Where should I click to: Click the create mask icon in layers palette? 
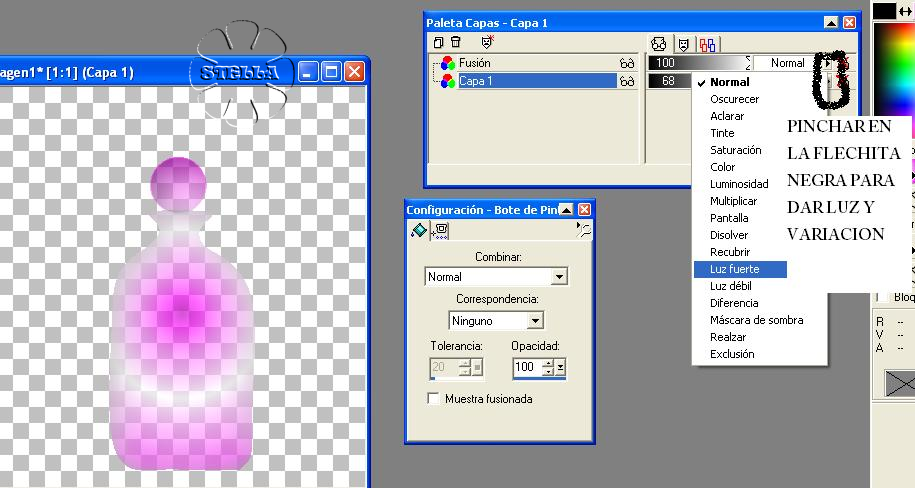point(487,41)
